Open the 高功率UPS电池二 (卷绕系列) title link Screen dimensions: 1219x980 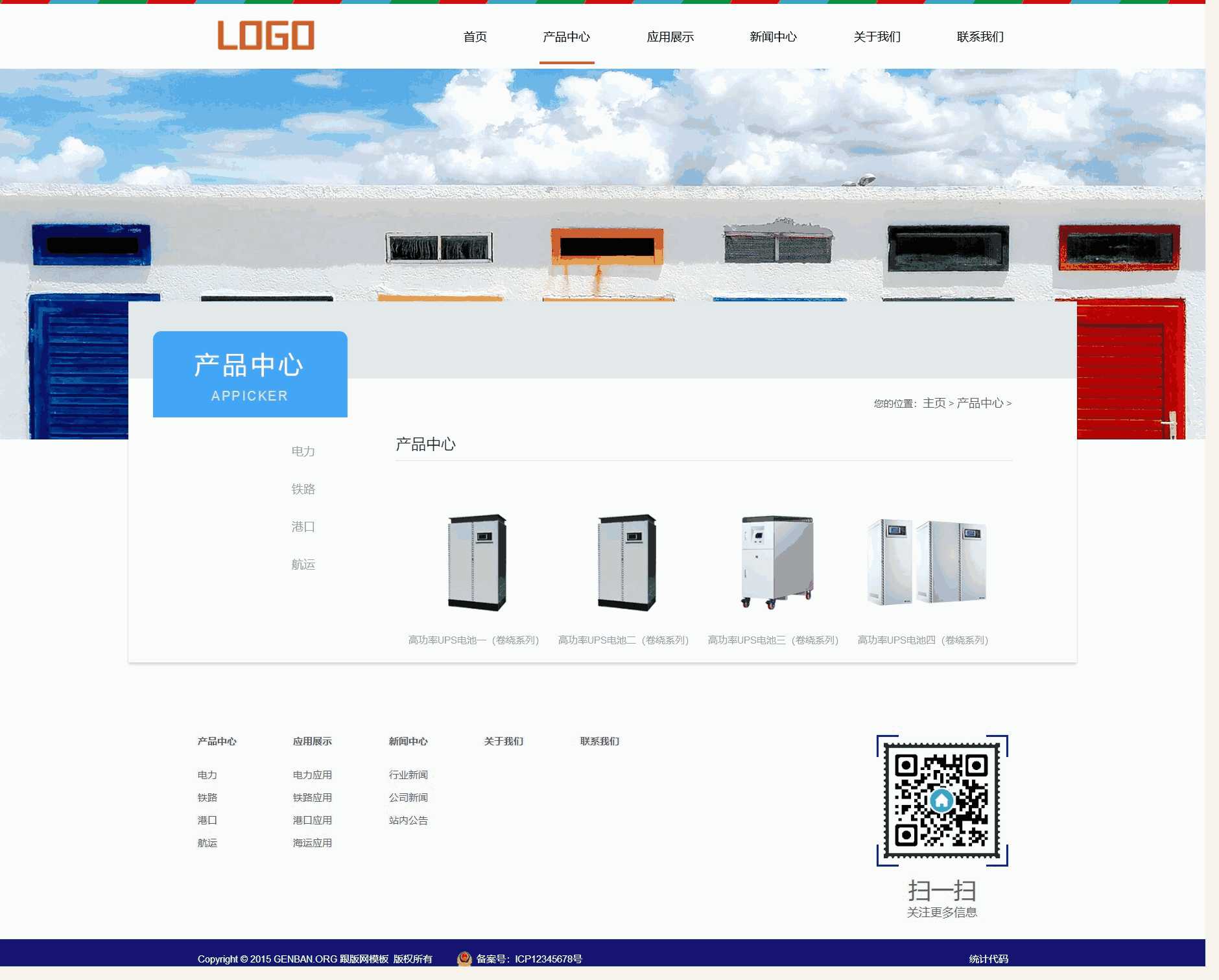623,640
